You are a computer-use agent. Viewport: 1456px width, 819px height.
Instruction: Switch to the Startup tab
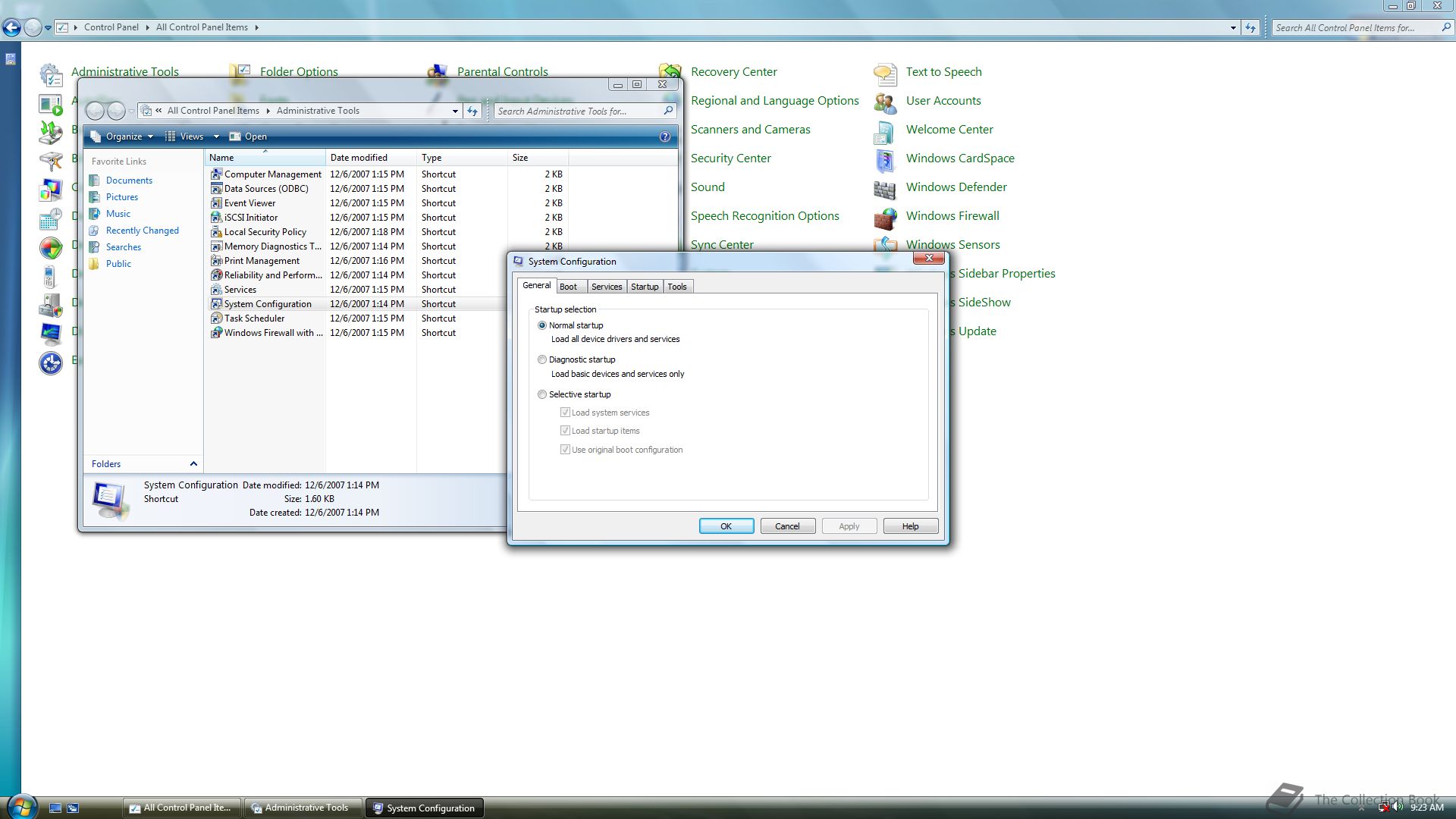click(x=645, y=287)
